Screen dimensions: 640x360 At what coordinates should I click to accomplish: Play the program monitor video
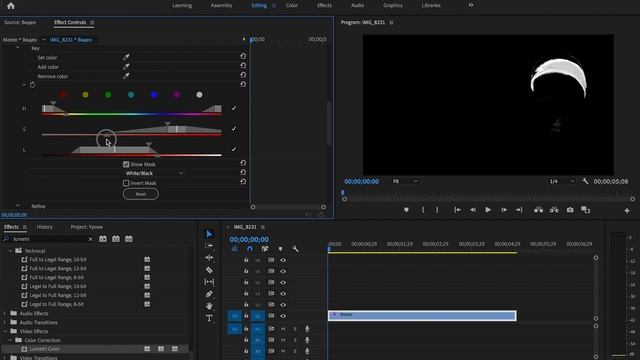[488, 210]
